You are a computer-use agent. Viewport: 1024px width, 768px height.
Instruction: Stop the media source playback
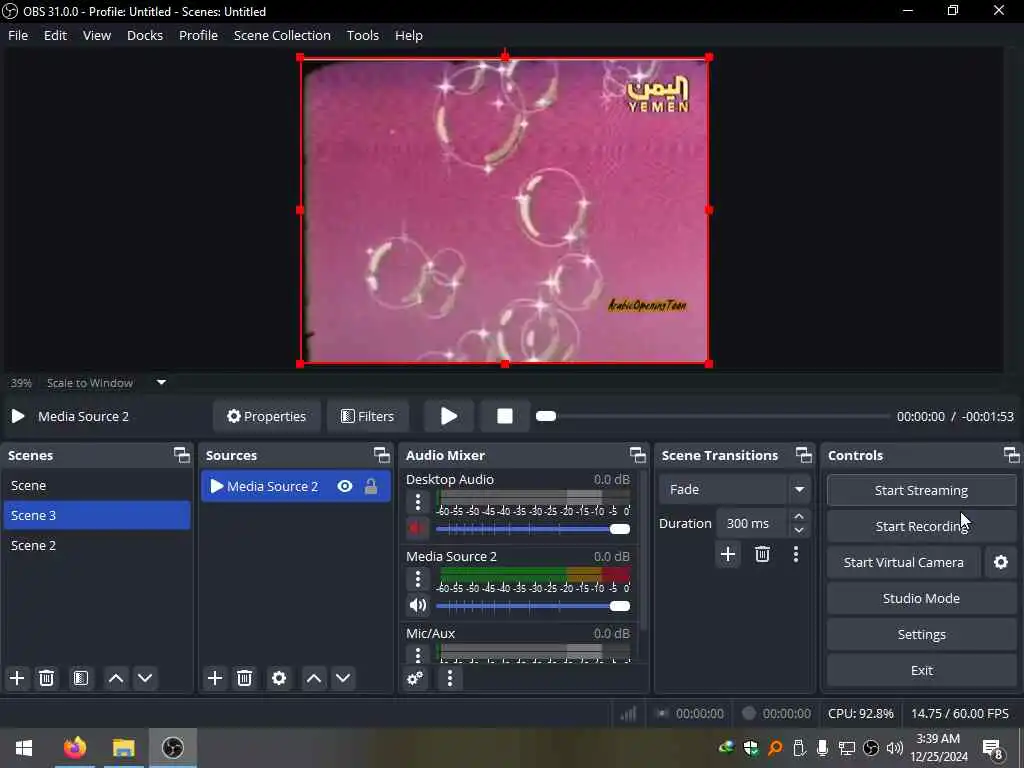click(x=504, y=416)
